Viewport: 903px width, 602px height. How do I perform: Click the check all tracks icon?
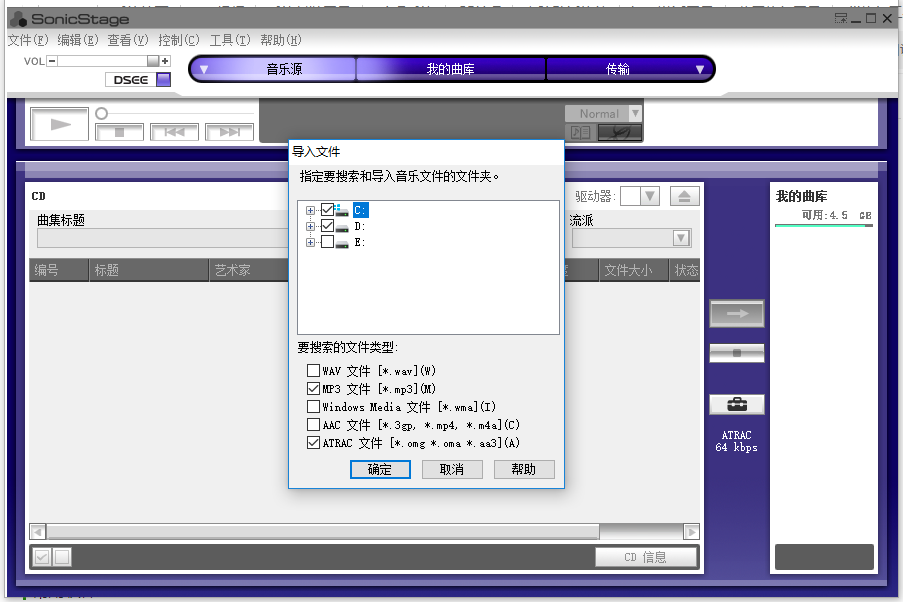coord(41,557)
